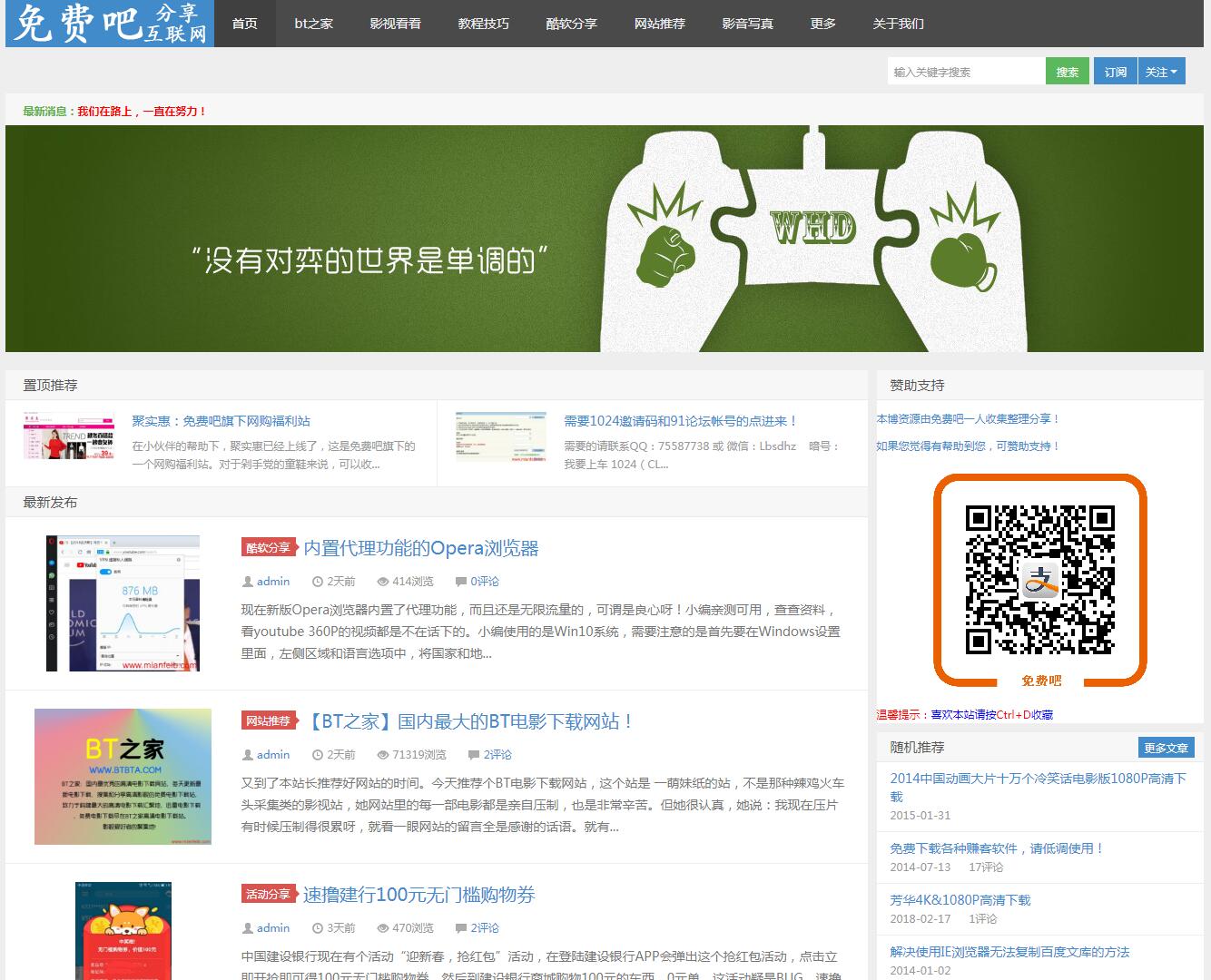Viewport: 1211px width, 980px height.
Task: Open the 2评论 link in the BT之家 post
Action: pyautogui.click(x=497, y=755)
